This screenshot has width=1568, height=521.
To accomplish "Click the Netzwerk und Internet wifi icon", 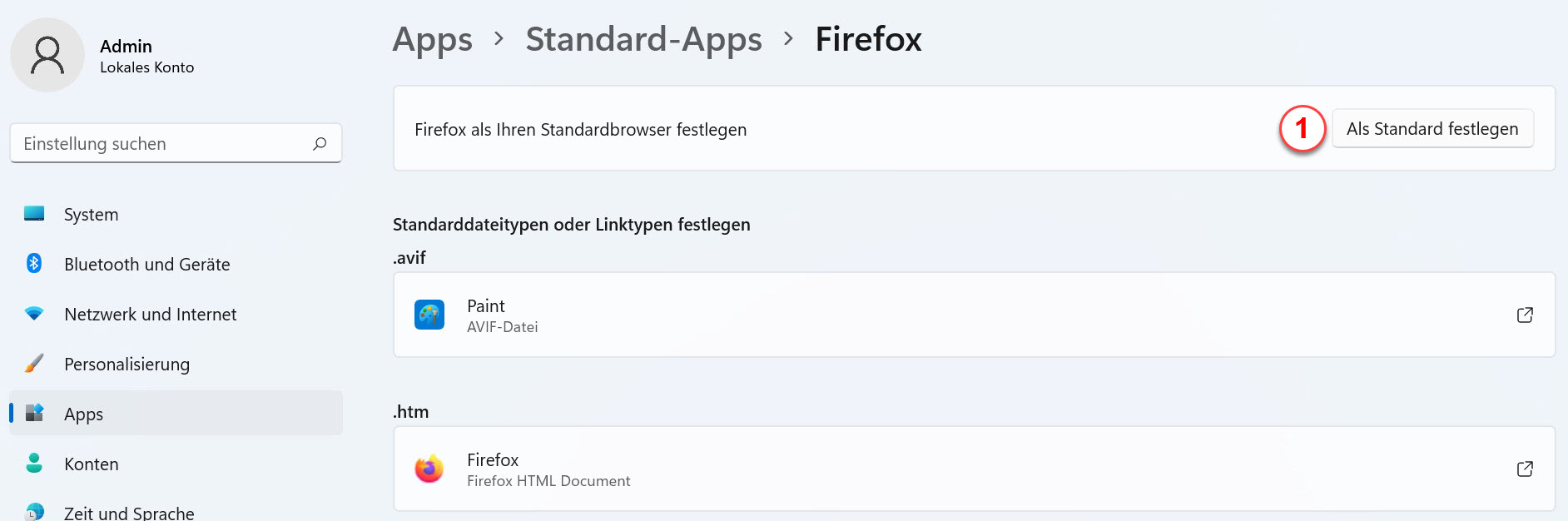I will [34, 314].
